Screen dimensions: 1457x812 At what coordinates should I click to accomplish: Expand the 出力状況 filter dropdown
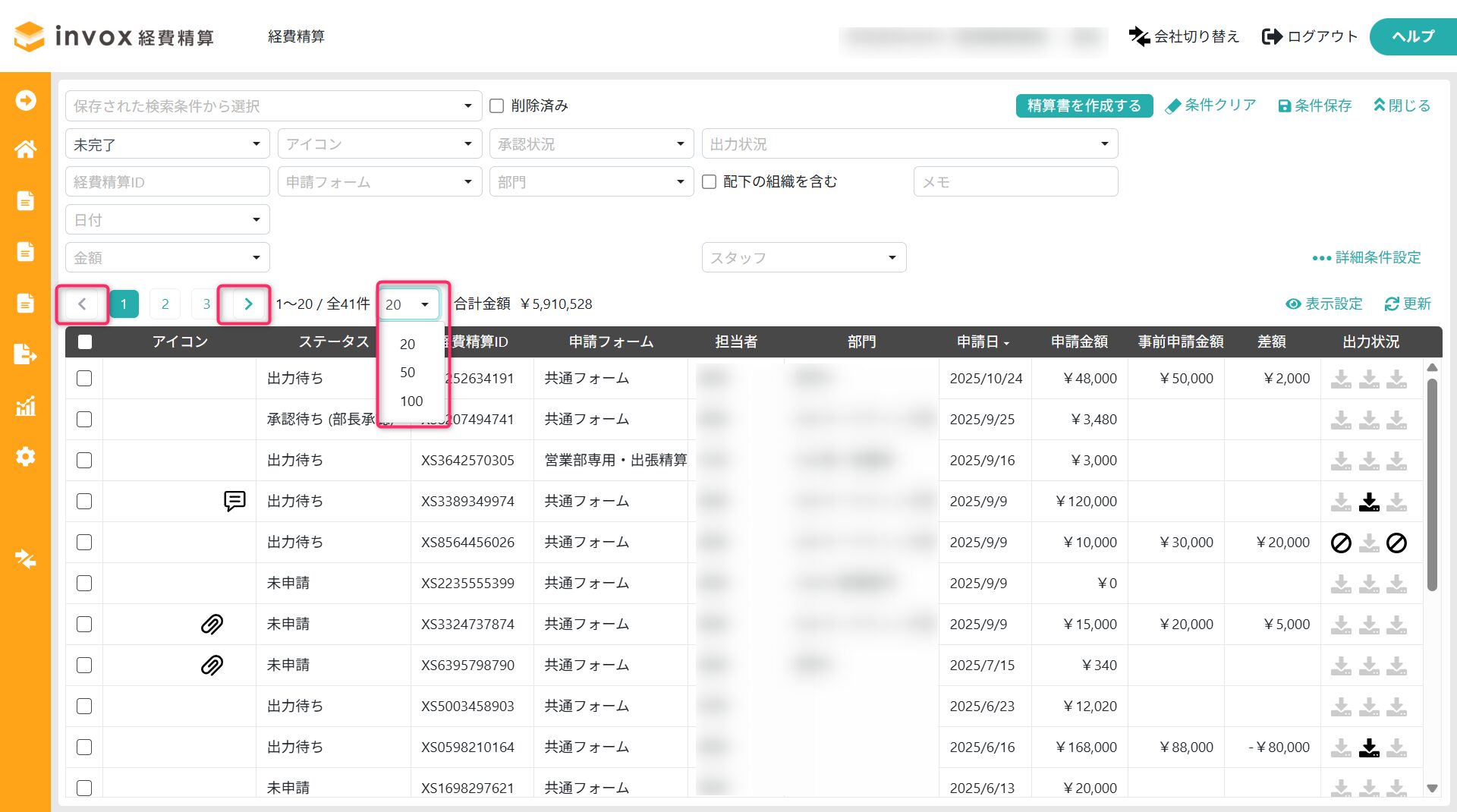click(x=909, y=144)
